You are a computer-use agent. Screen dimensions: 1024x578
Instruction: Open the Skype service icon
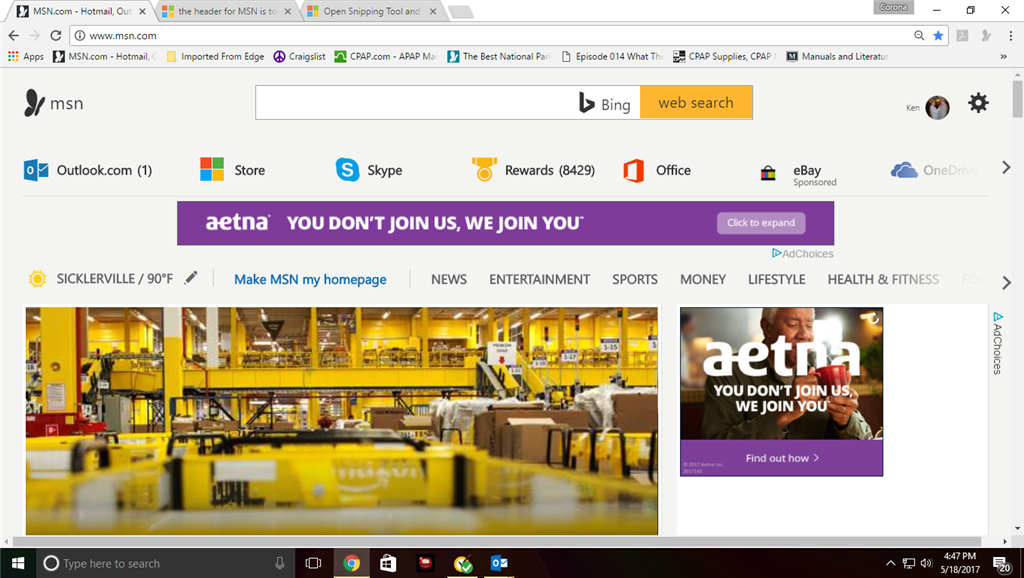click(x=346, y=170)
